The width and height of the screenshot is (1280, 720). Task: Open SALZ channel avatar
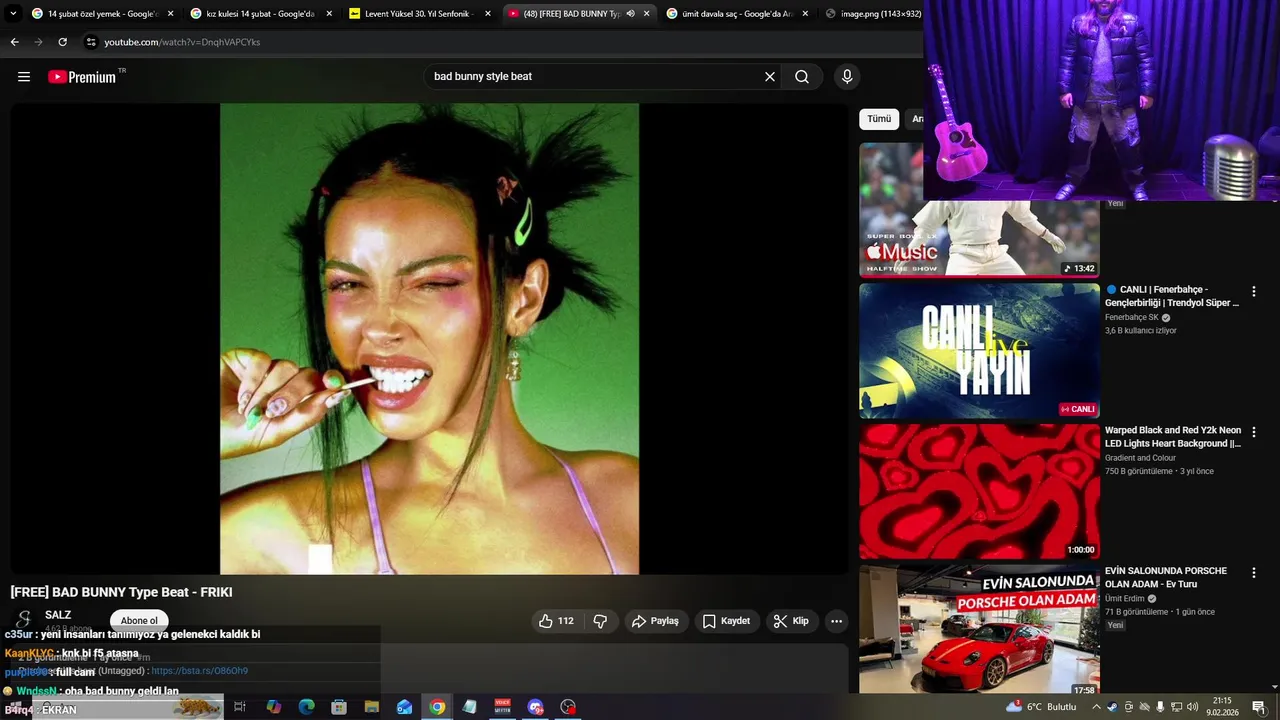coord(23,620)
